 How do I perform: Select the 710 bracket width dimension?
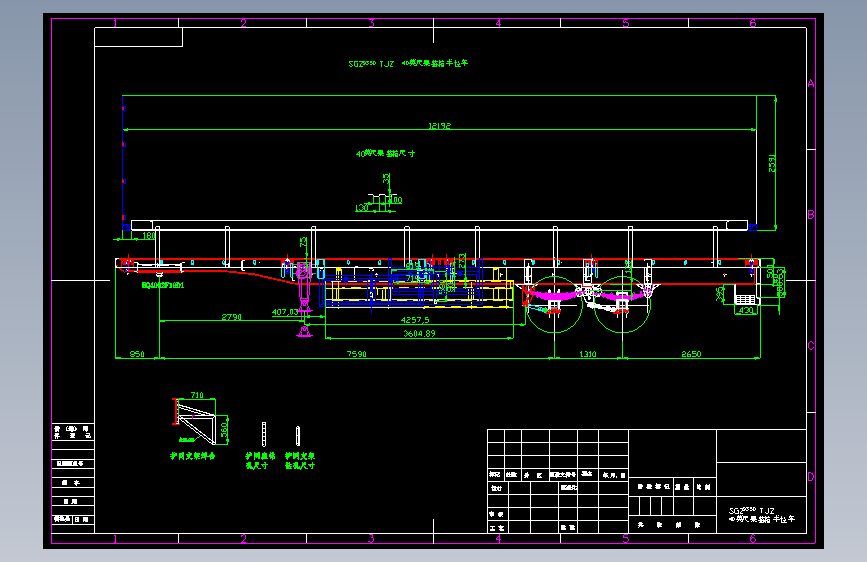[x=197, y=395]
